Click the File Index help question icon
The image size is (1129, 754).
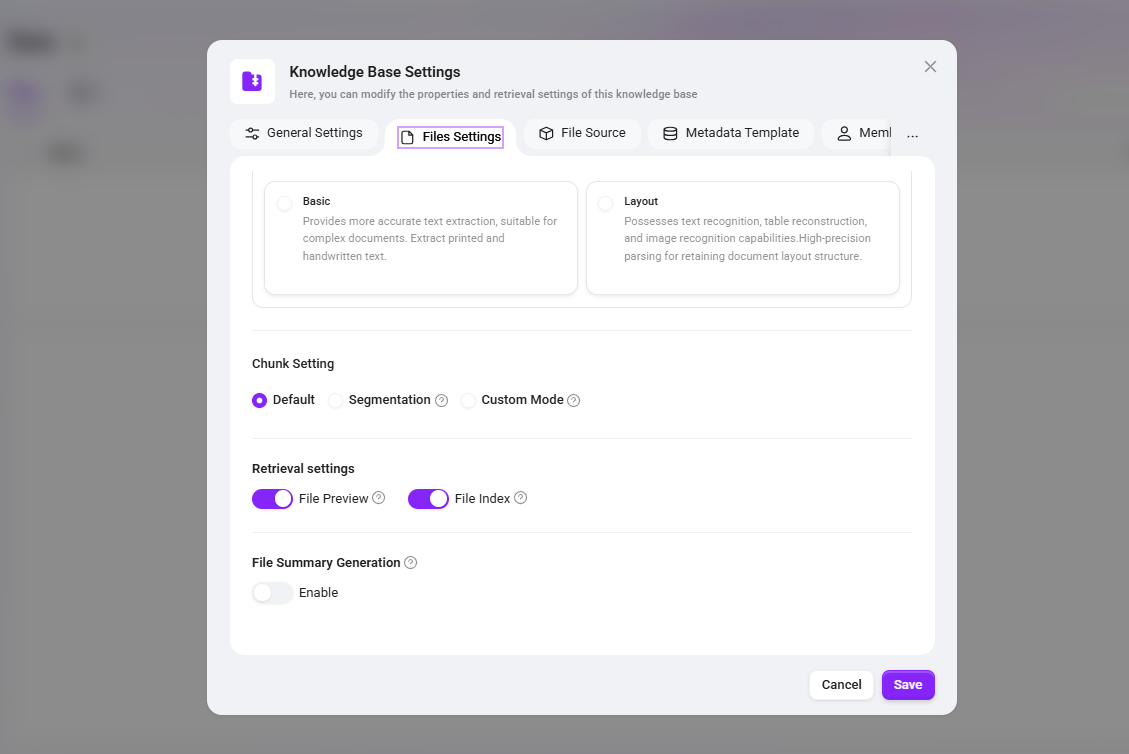click(x=521, y=498)
